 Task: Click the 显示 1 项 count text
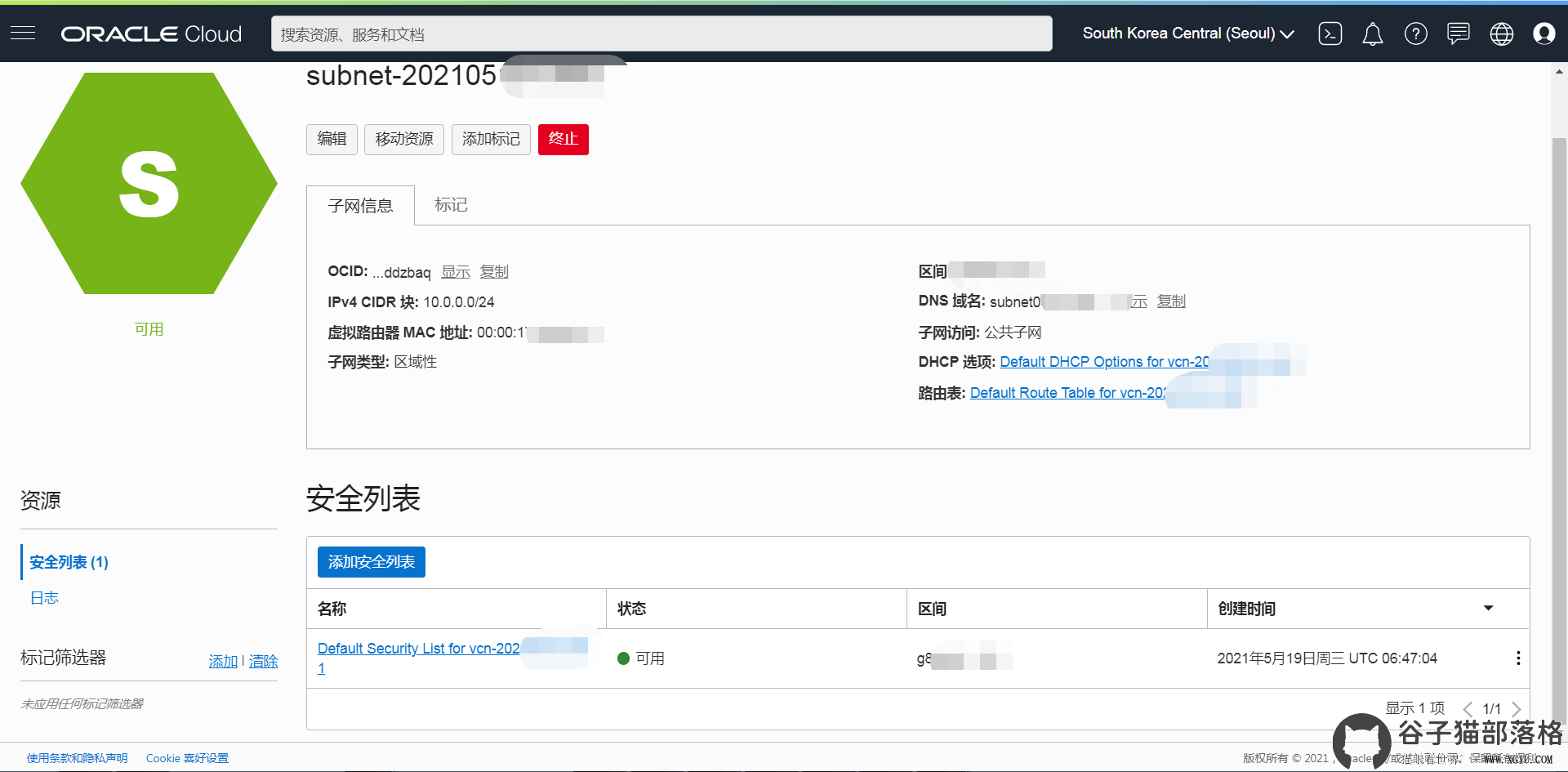coord(1415,708)
